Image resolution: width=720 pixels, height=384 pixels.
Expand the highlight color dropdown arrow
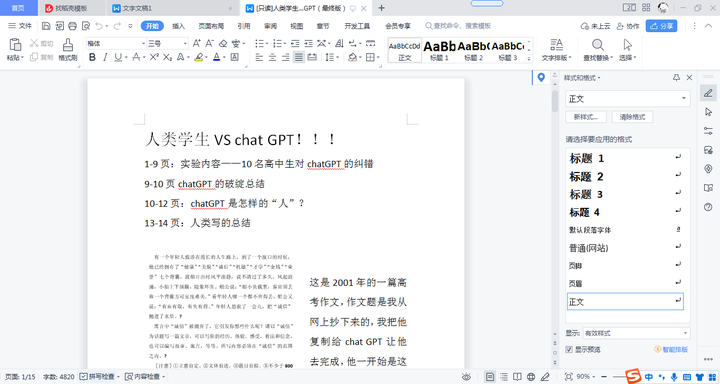206,57
